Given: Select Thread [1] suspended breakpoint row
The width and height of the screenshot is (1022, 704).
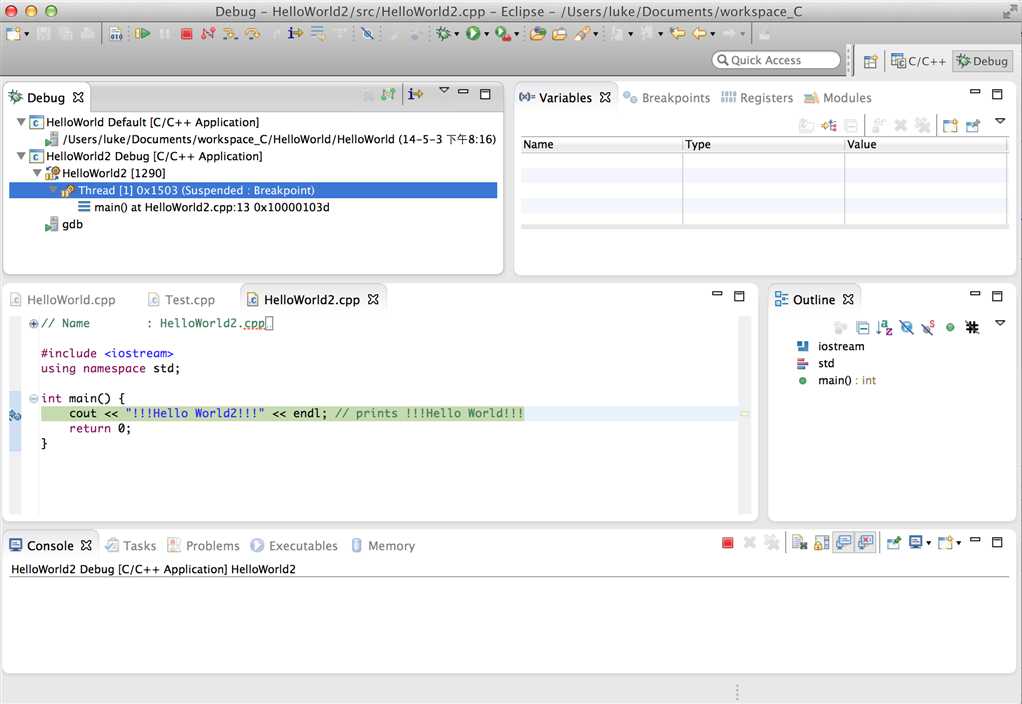Looking at the screenshot, I should [253, 190].
